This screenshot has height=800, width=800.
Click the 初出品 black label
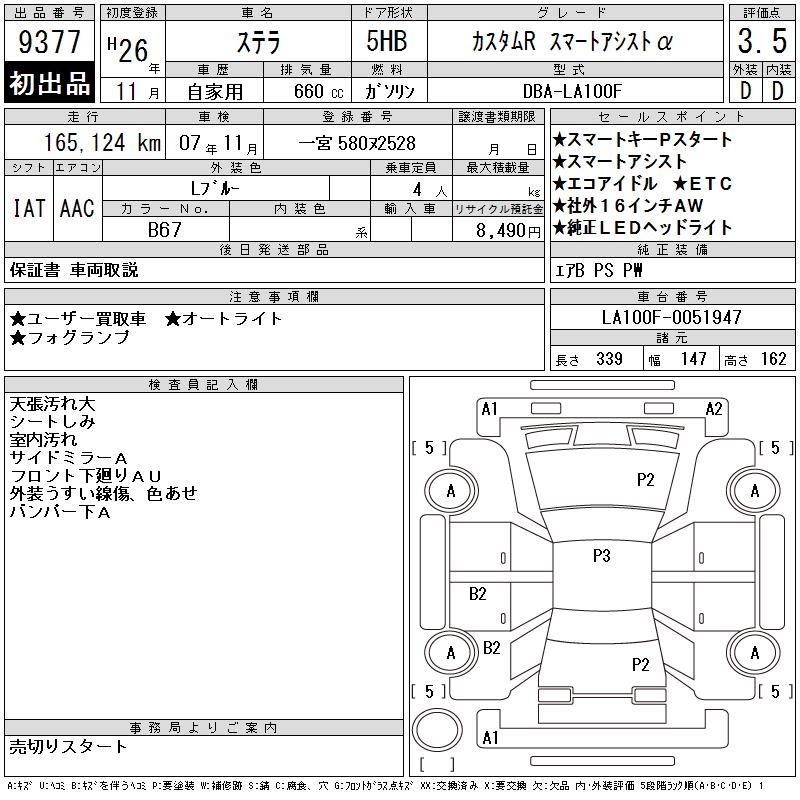[49, 83]
